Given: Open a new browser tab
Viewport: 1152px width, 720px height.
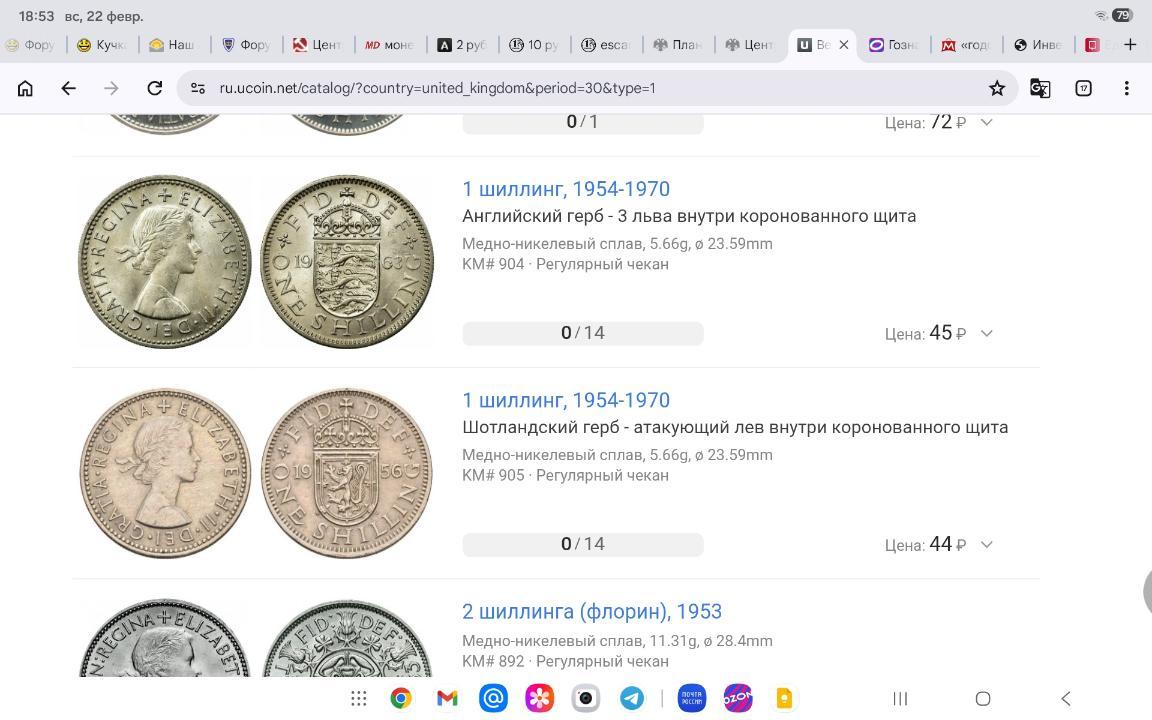Looking at the screenshot, I should 1130,44.
